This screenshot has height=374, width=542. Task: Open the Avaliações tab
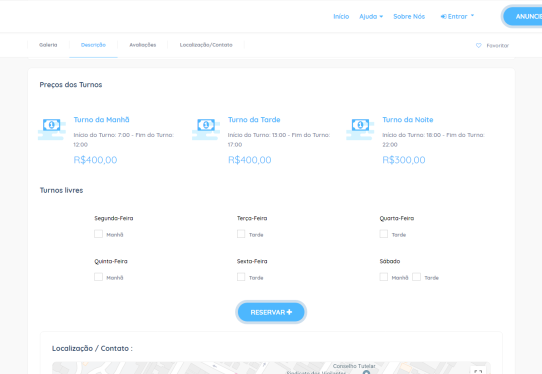(143, 45)
